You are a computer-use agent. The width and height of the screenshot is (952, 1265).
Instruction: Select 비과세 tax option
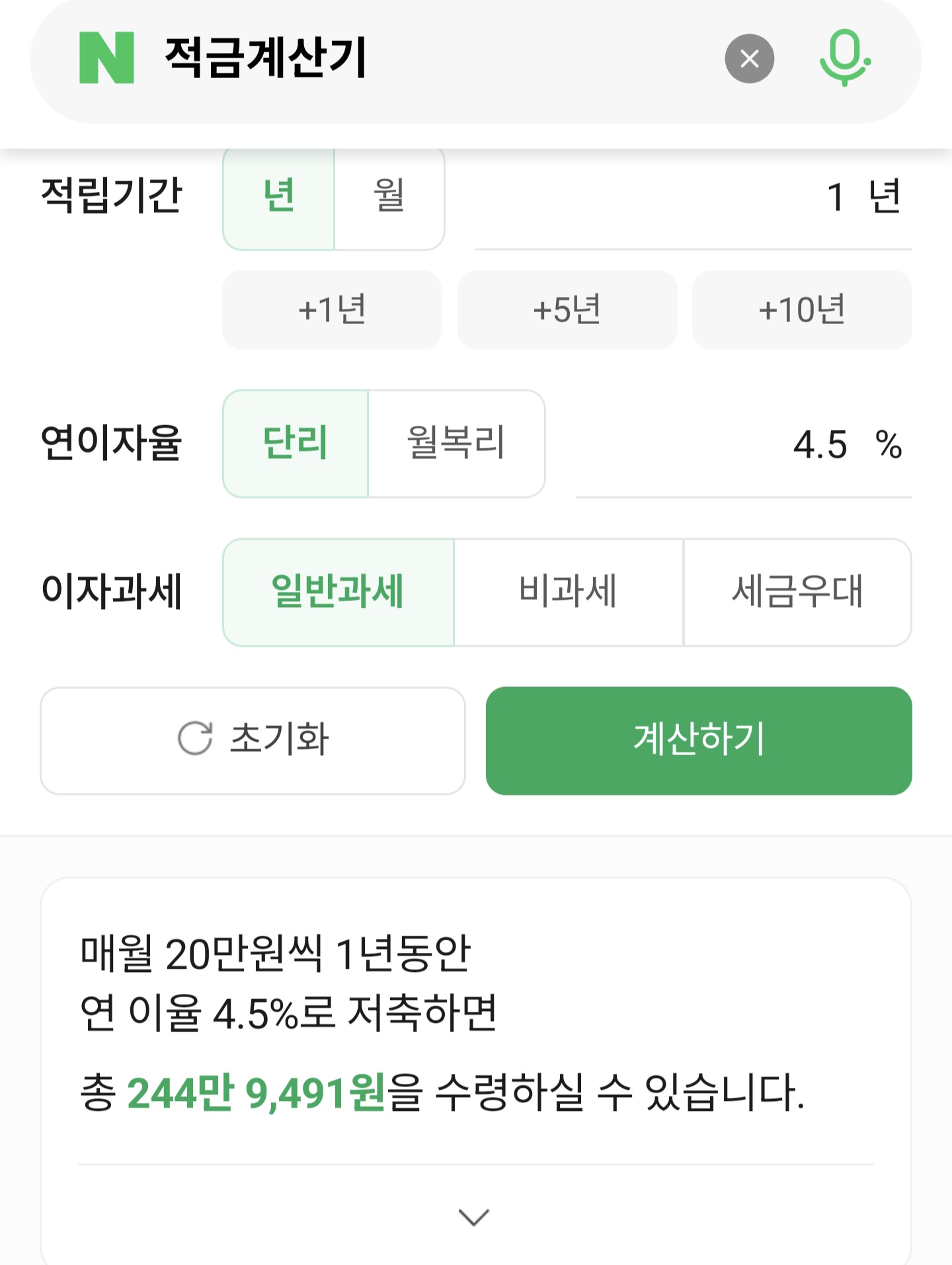pos(568,592)
